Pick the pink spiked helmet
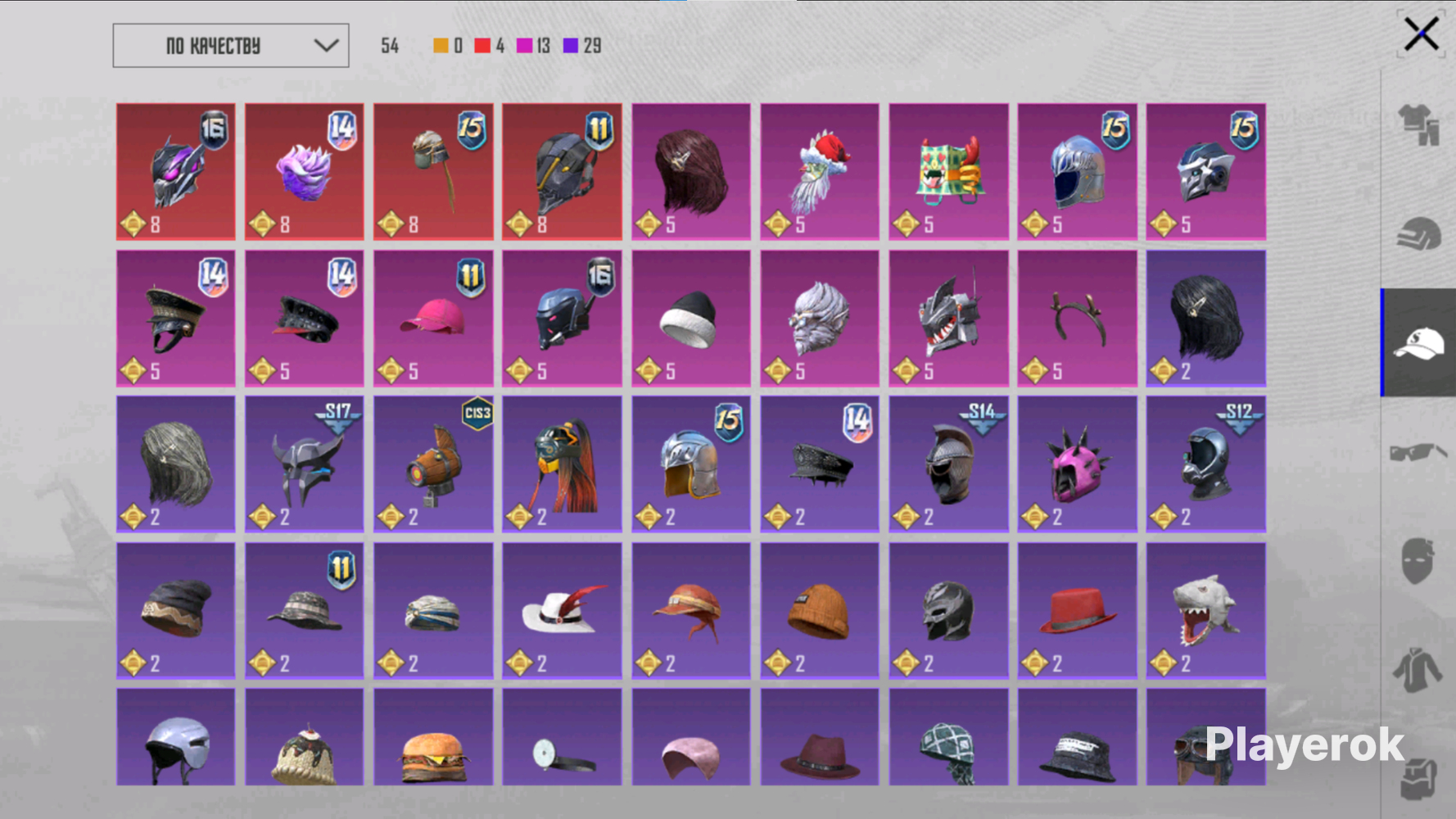 pos(1077,464)
